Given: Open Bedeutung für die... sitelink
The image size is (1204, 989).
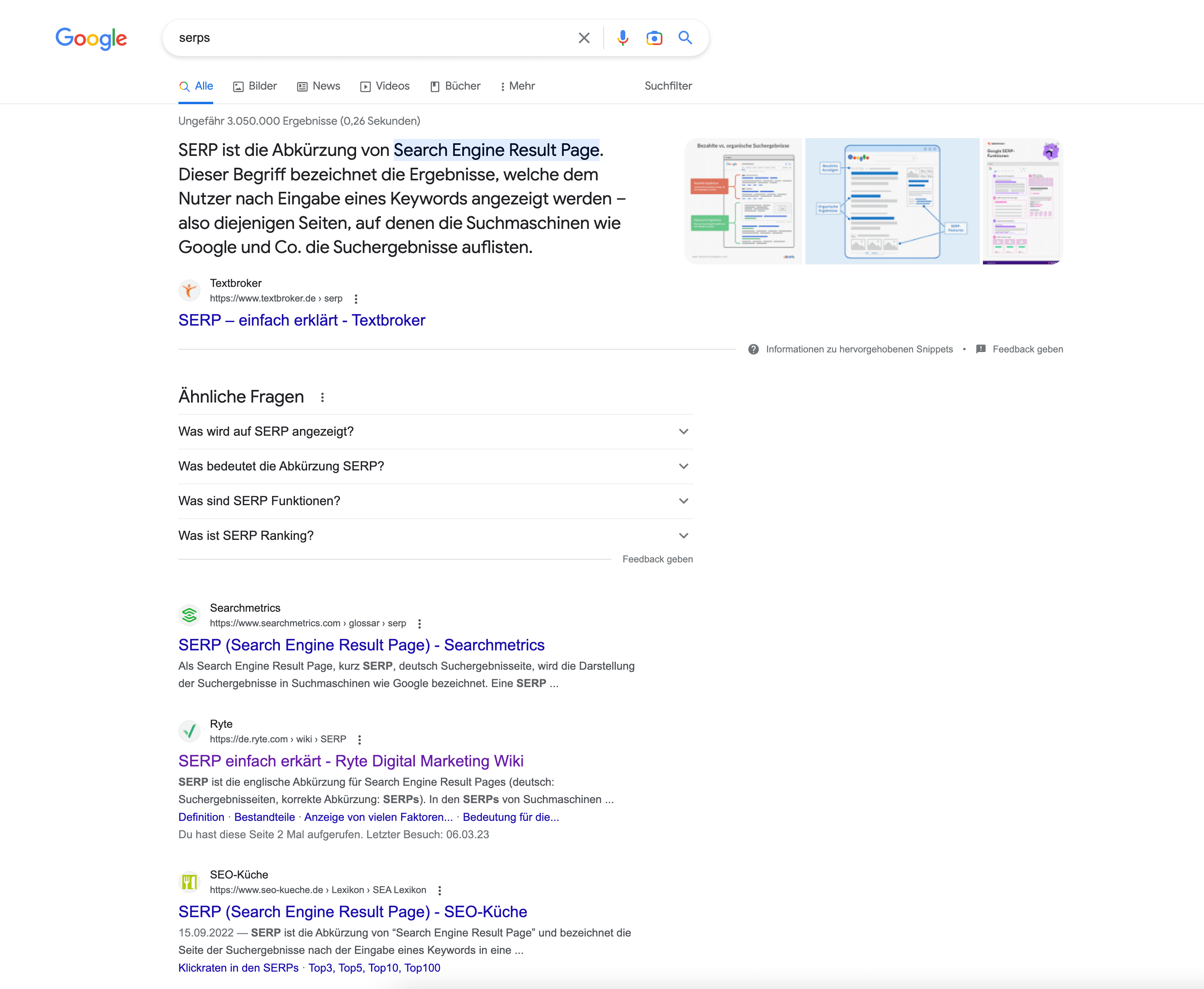Looking at the screenshot, I should [511, 817].
